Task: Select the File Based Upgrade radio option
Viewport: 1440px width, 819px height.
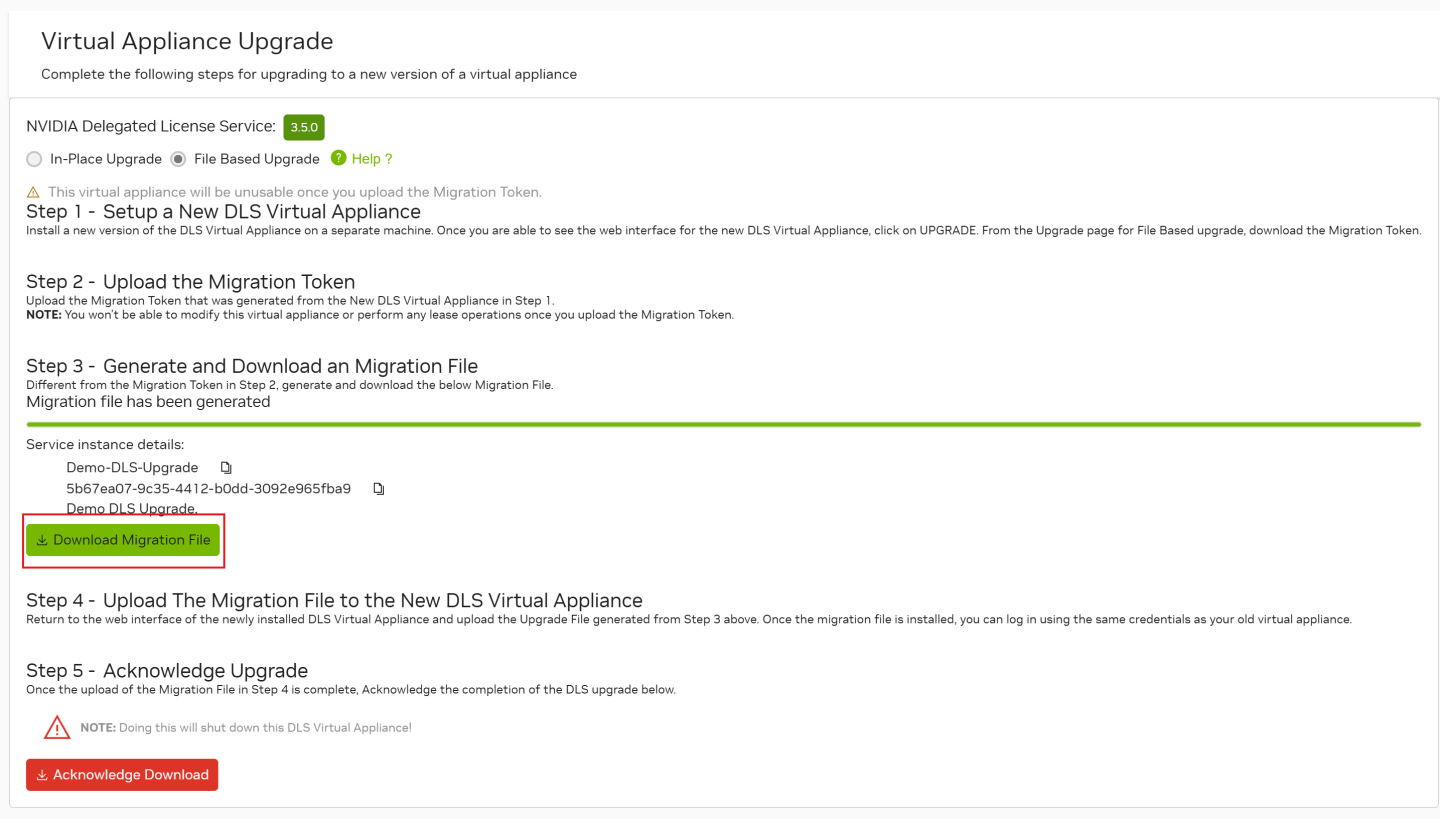Action: click(x=178, y=159)
